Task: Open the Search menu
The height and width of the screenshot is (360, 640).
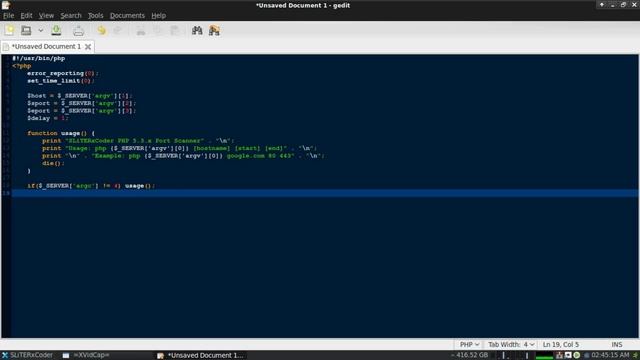Action: point(71,16)
